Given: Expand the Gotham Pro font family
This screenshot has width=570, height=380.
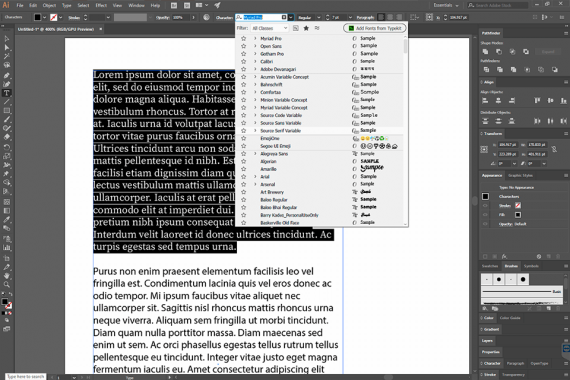Looking at the screenshot, I should 255,53.
